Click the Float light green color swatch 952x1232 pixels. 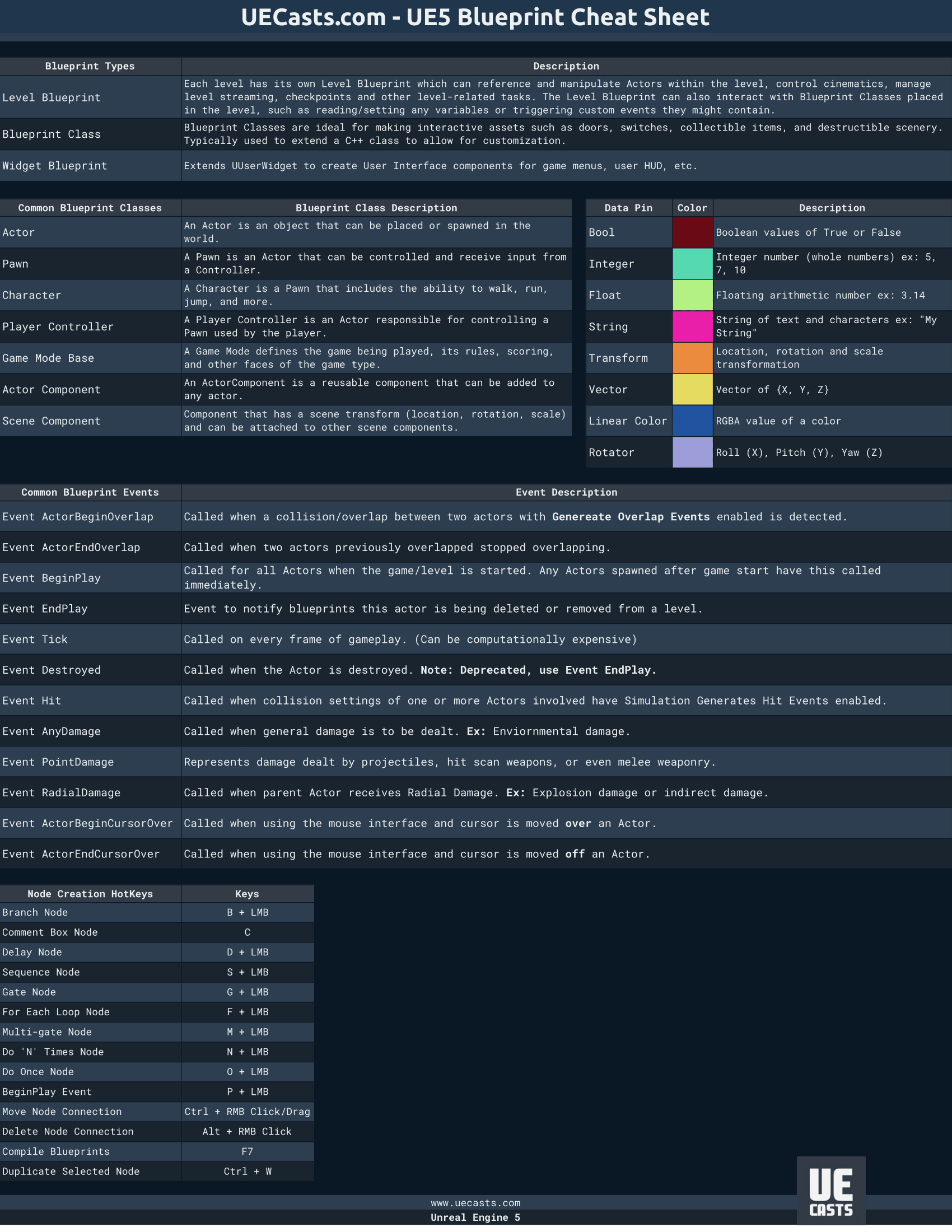[693, 296]
